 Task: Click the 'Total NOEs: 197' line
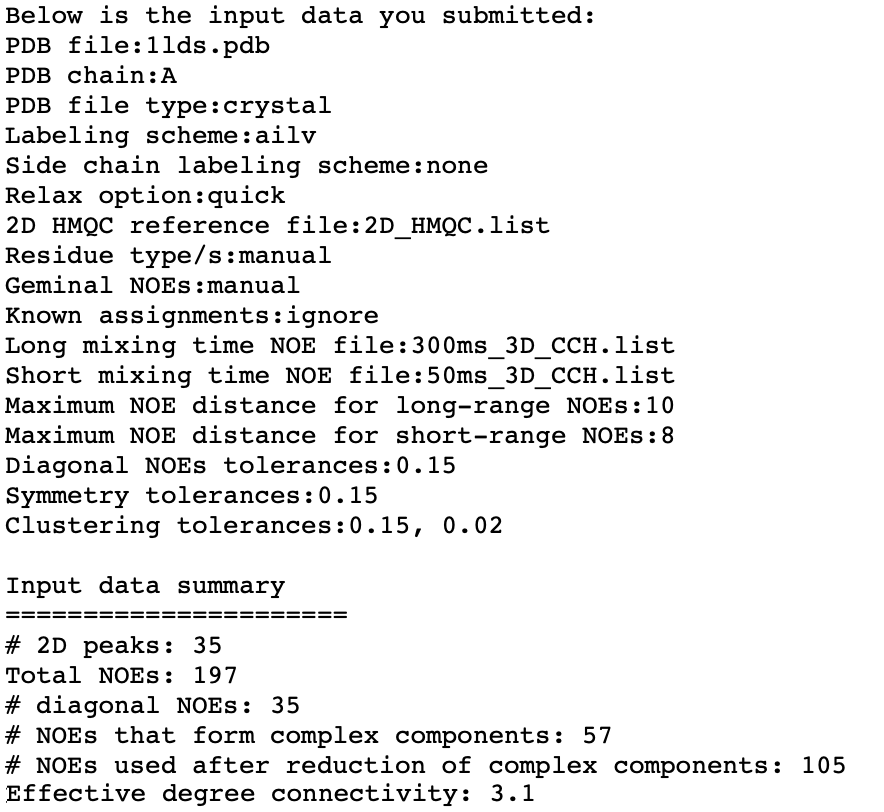pyautogui.click(x=122, y=676)
